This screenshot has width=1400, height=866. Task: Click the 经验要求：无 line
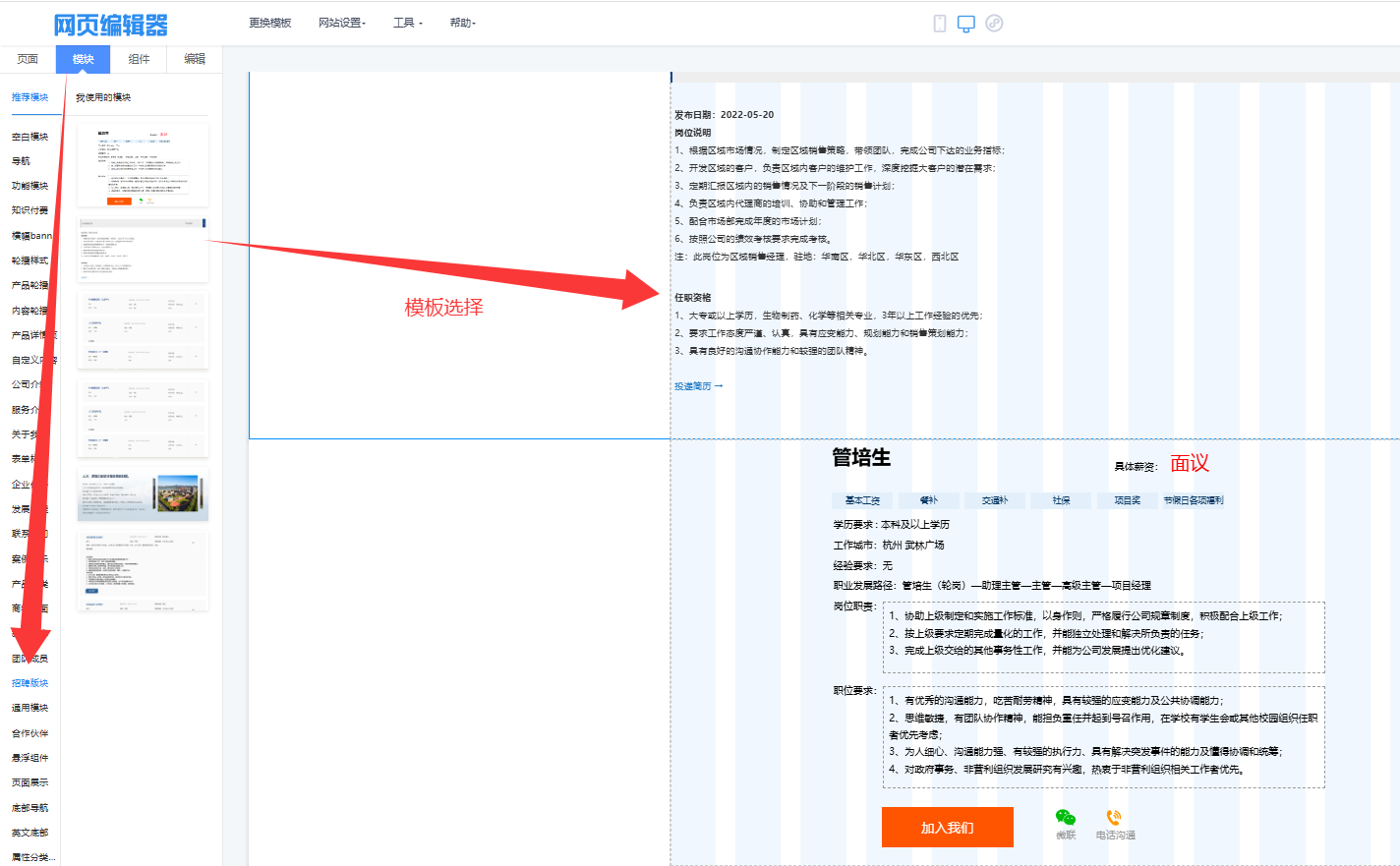[863, 566]
